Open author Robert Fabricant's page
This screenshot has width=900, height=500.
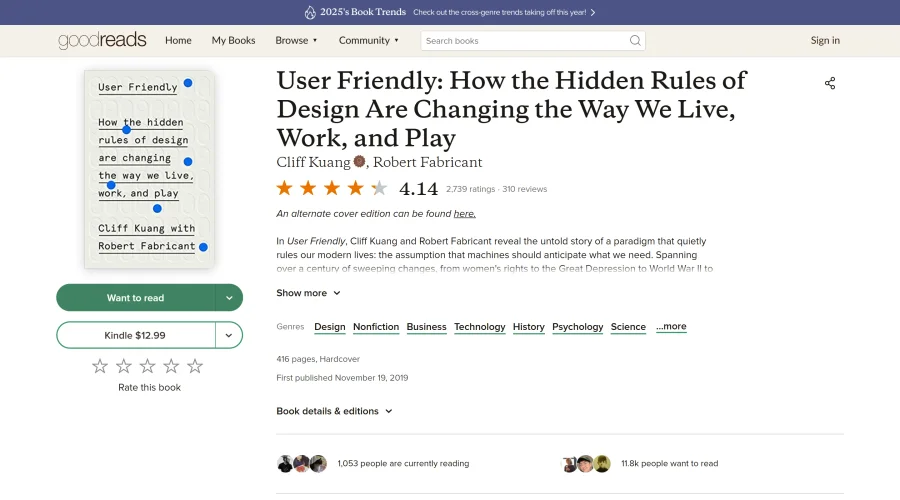(428, 162)
